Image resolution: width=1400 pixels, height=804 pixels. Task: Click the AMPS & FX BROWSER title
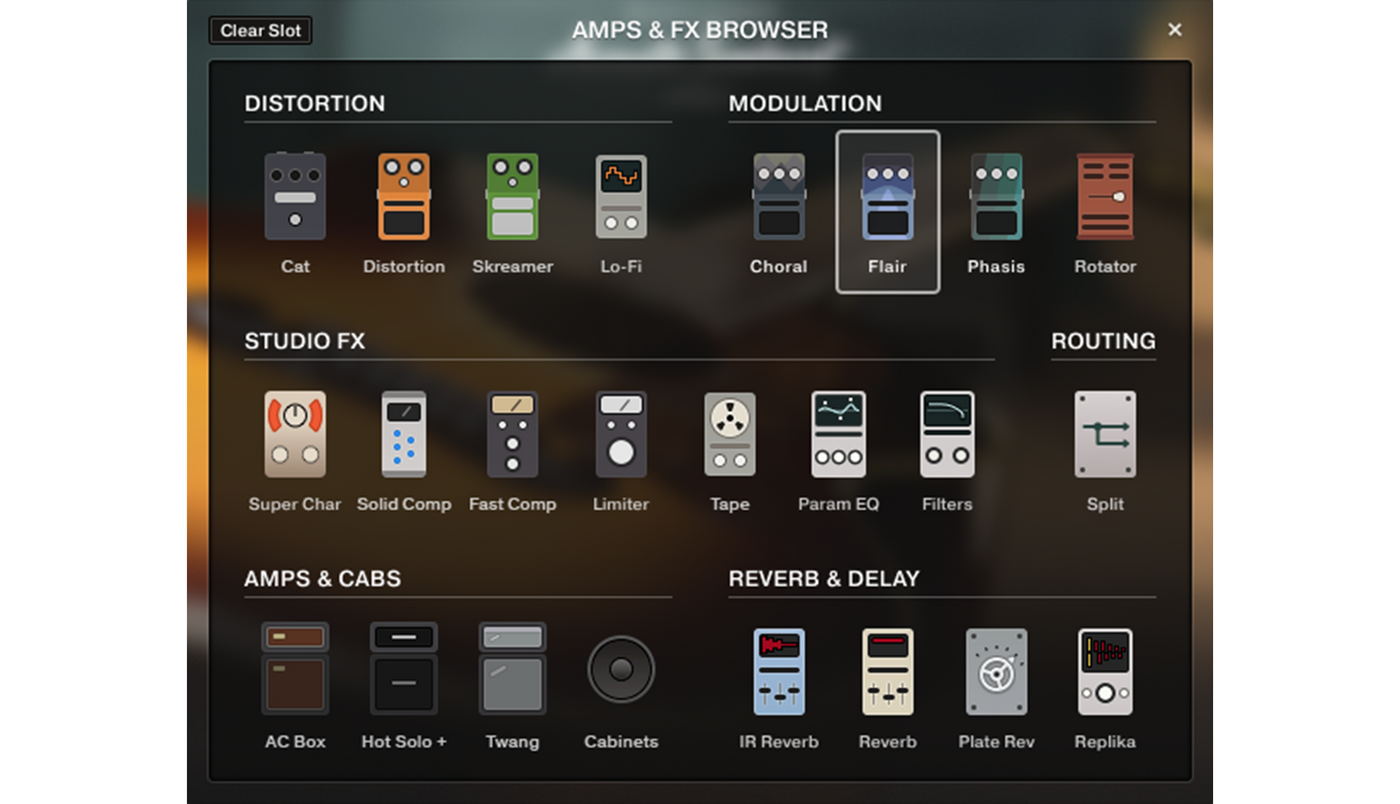700,30
